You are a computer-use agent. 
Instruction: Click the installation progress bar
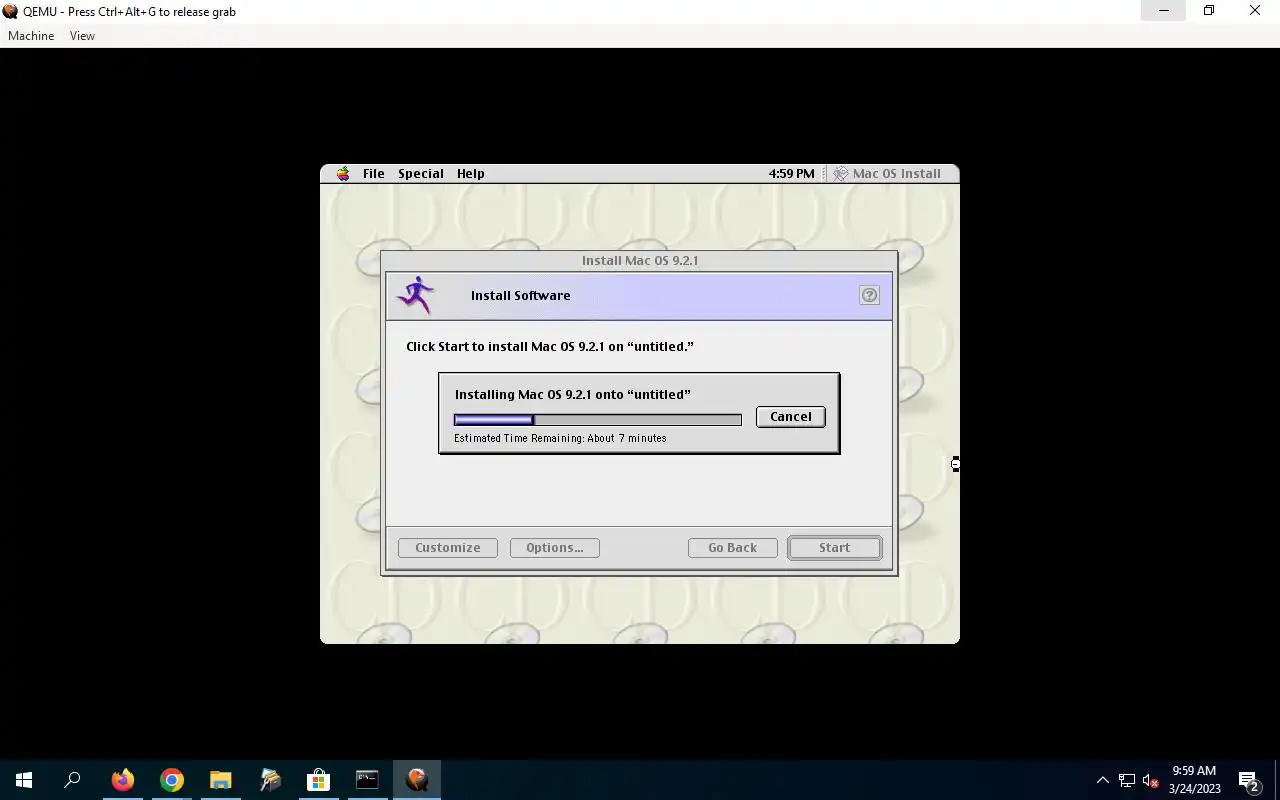[598, 420]
